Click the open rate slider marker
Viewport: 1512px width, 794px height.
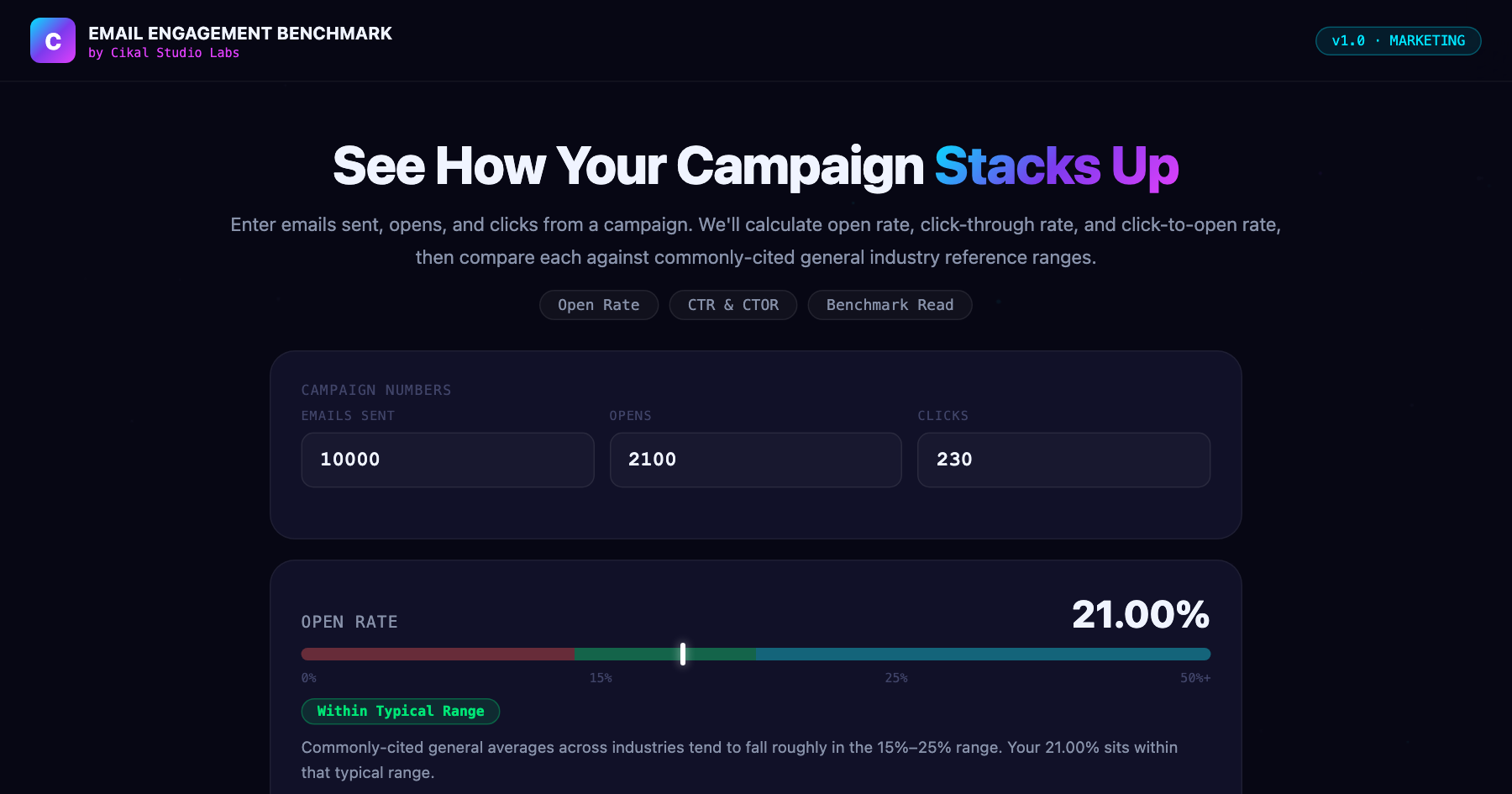click(x=683, y=654)
